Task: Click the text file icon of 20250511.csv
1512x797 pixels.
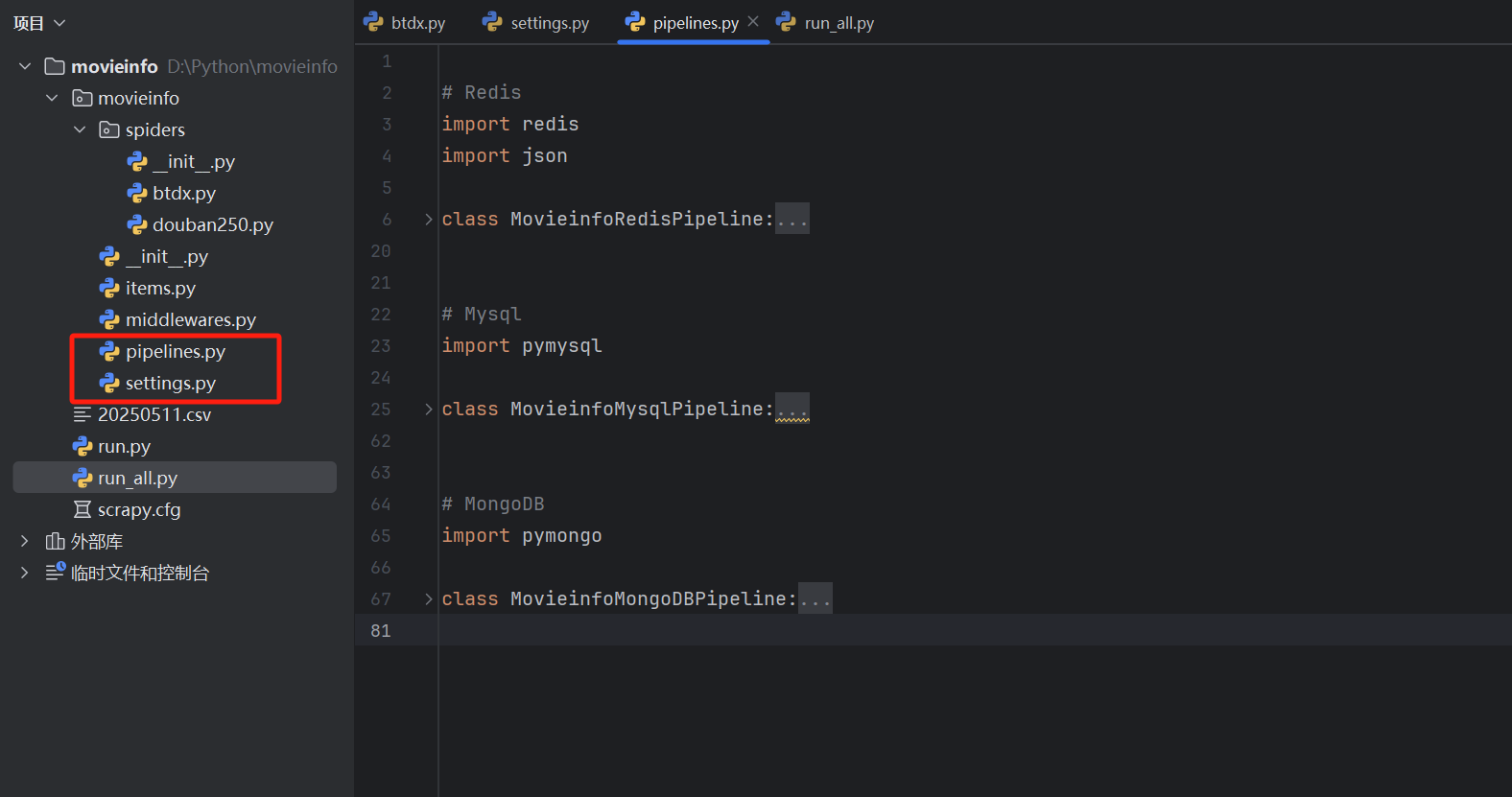Action: (x=83, y=414)
